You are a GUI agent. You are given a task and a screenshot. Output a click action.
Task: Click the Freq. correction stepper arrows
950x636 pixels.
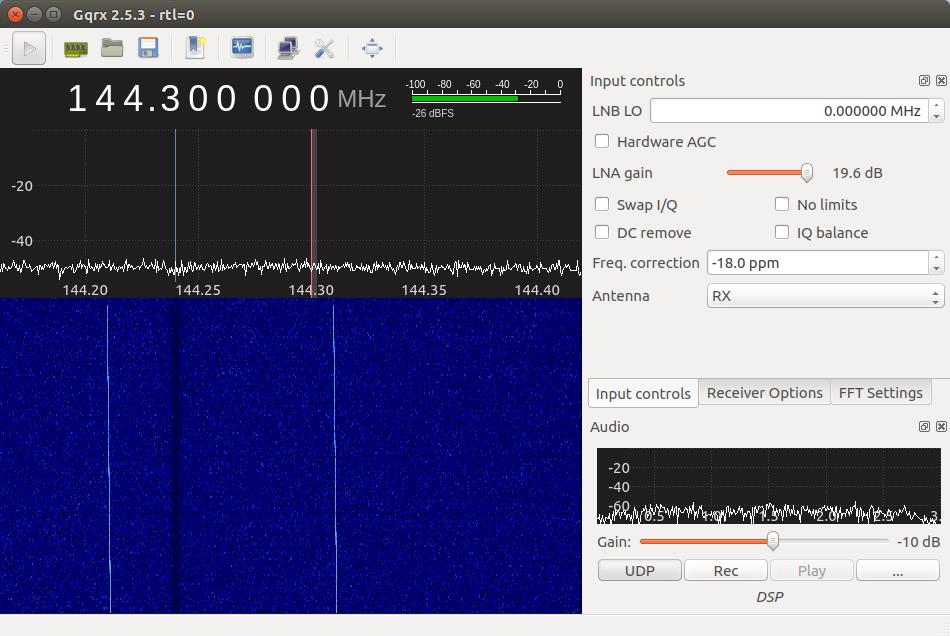937,263
